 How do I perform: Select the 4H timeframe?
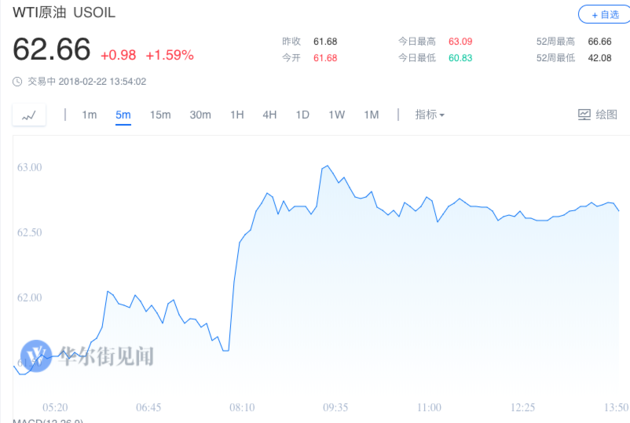click(270, 115)
